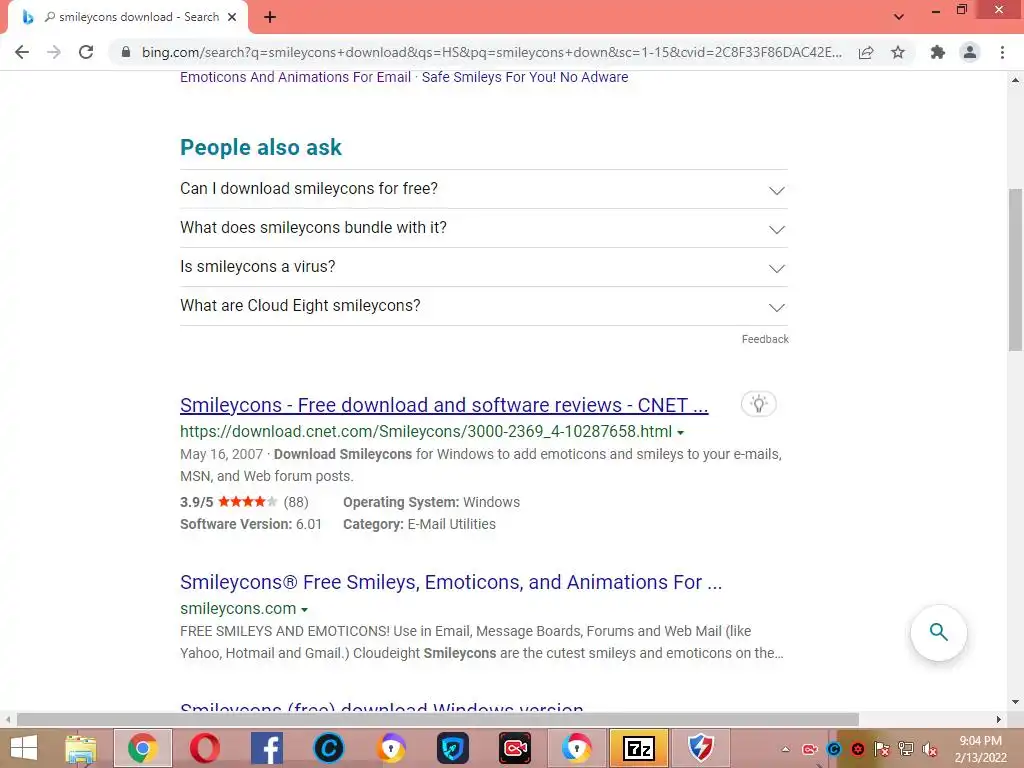Open the 7z archiver taskbar icon
Image resolution: width=1024 pixels, height=768 pixels.
point(639,748)
